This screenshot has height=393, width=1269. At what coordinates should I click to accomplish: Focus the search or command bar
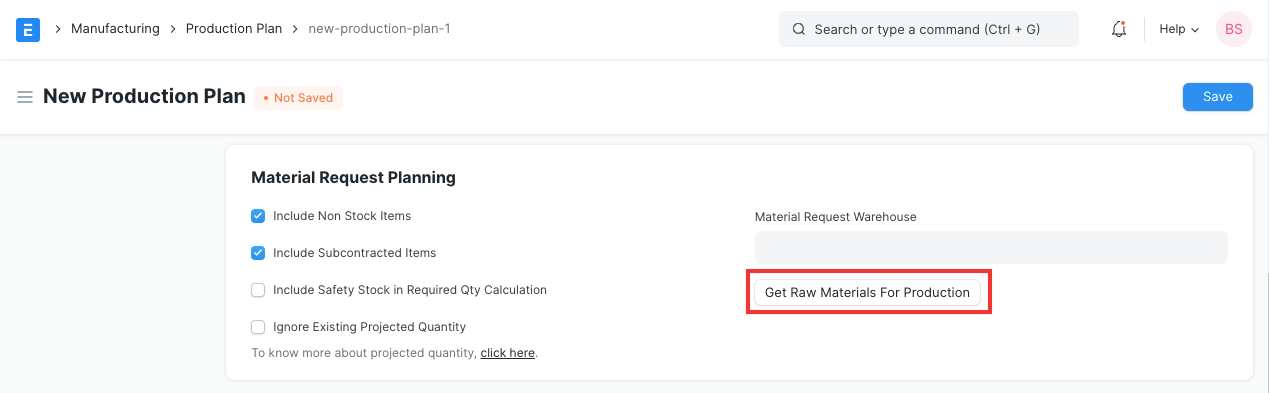[929, 29]
